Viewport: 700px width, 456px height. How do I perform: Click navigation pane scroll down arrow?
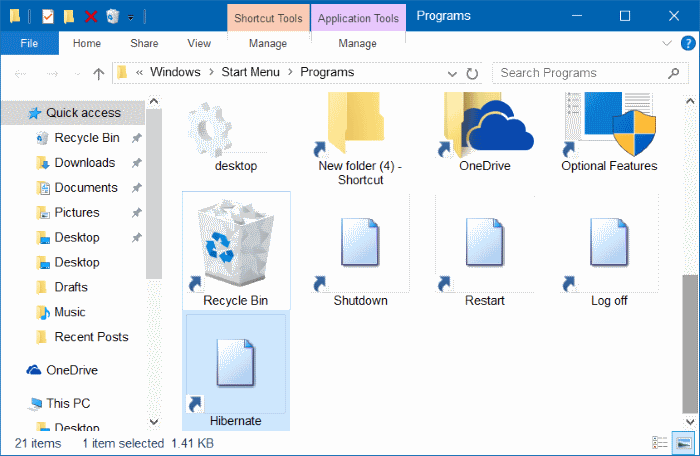point(154,421)
